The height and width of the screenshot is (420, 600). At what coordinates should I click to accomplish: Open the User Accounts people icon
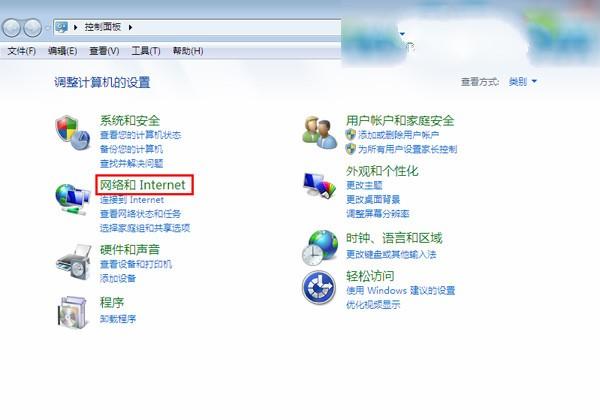[320, 132]
